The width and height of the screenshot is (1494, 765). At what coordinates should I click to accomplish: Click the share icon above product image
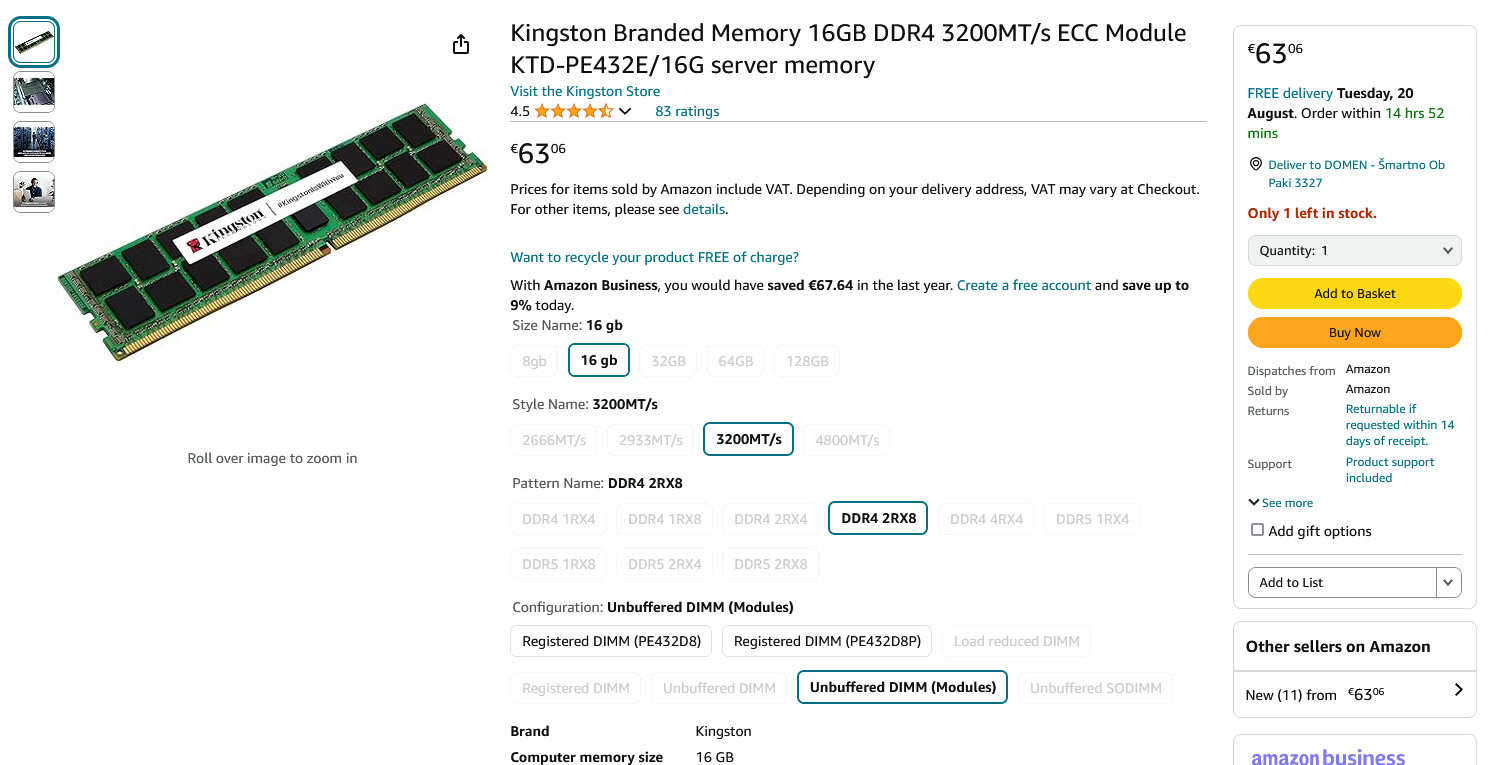tap(461, 44)
